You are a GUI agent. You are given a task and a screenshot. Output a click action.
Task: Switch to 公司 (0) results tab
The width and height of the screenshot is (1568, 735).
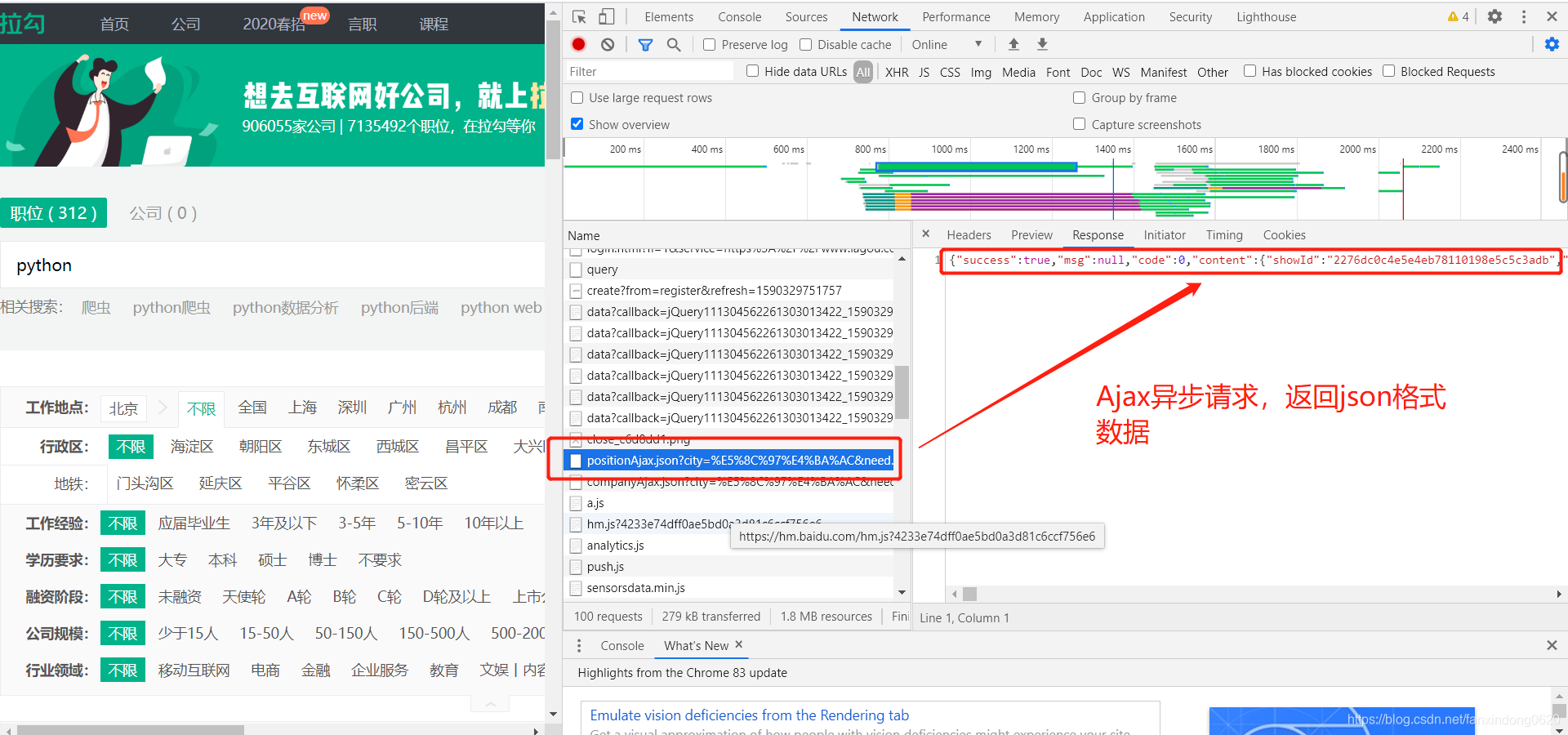[x=163, y=213]
